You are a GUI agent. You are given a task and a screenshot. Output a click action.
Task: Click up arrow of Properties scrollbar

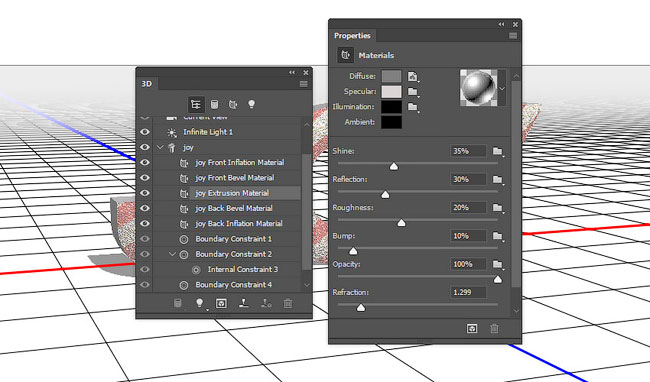(x=516, y=77)
